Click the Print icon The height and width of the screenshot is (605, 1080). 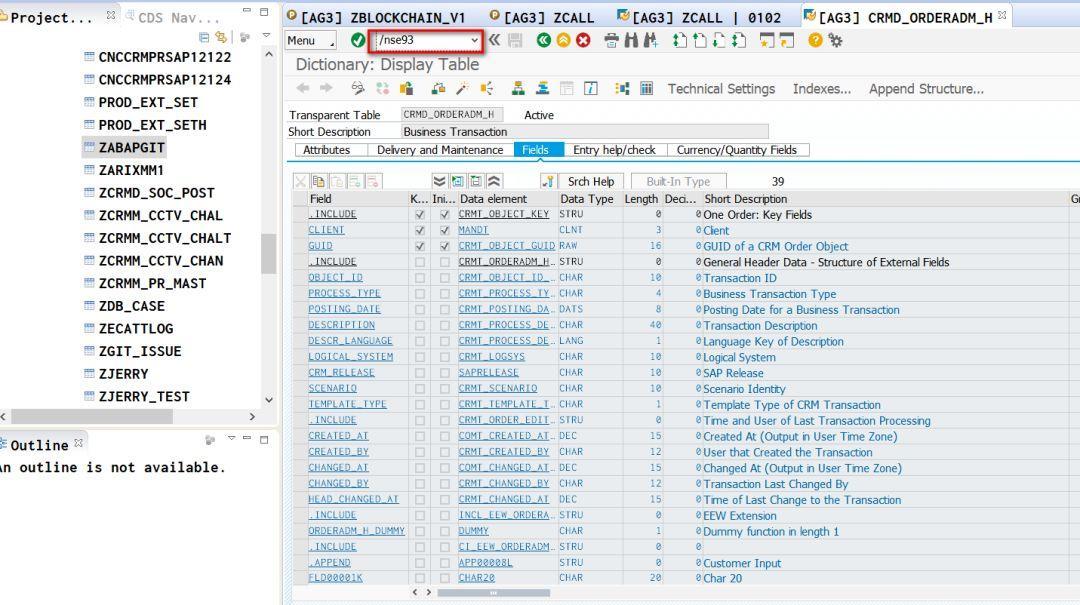click(611, 41)
